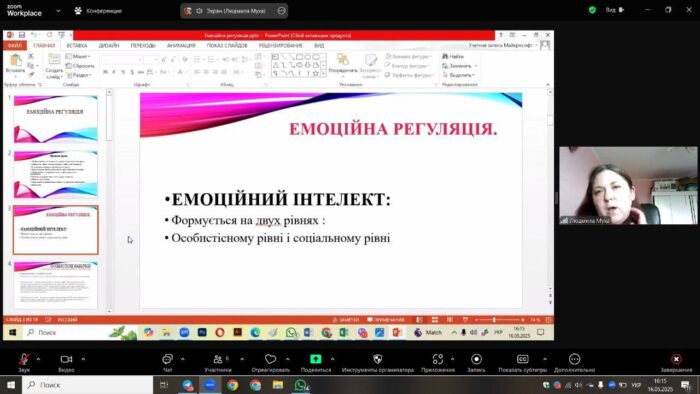Open the Reactions heart icon

[270, 359]
